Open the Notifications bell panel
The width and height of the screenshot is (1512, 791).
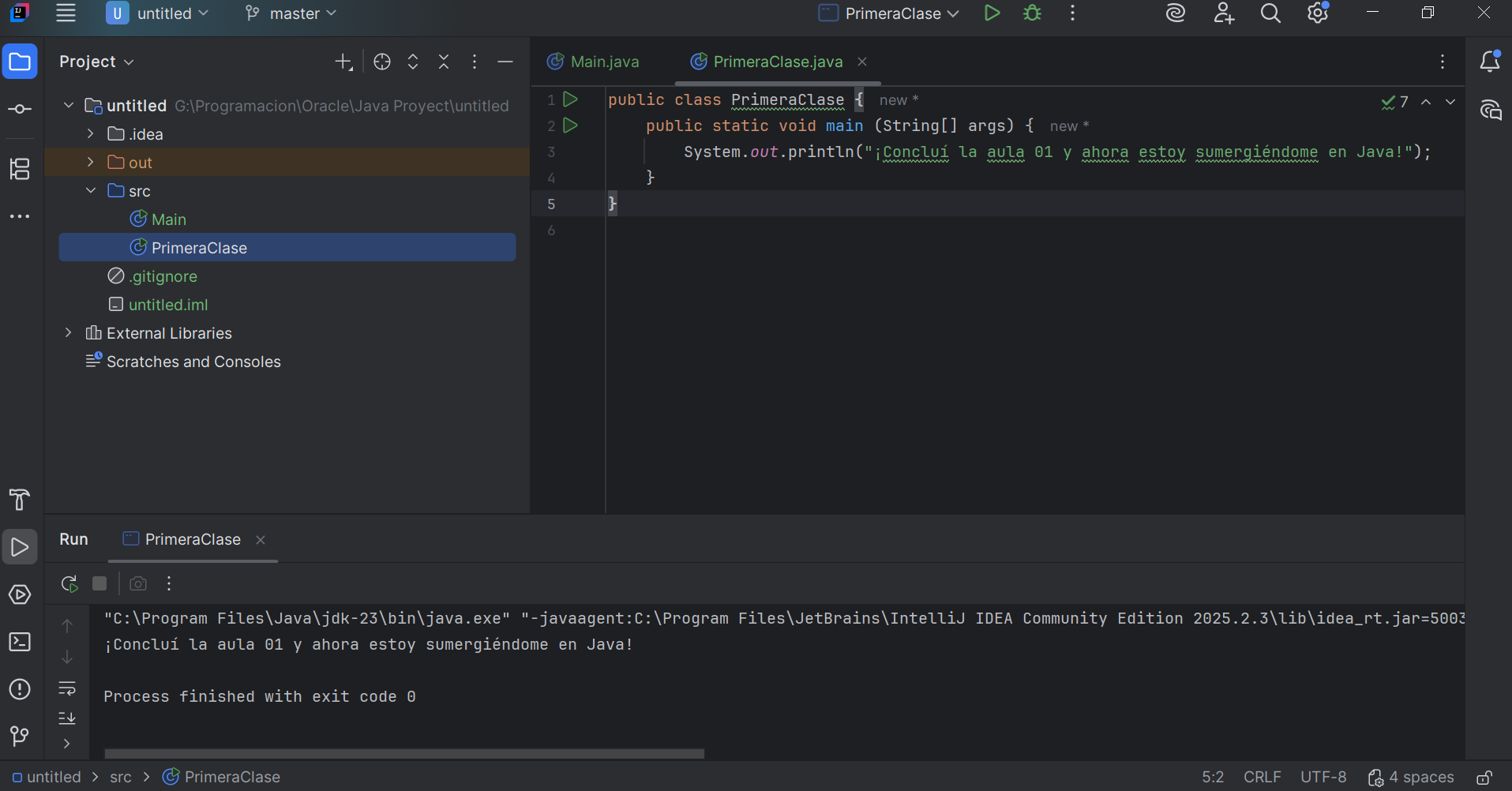coord(1489,62)
